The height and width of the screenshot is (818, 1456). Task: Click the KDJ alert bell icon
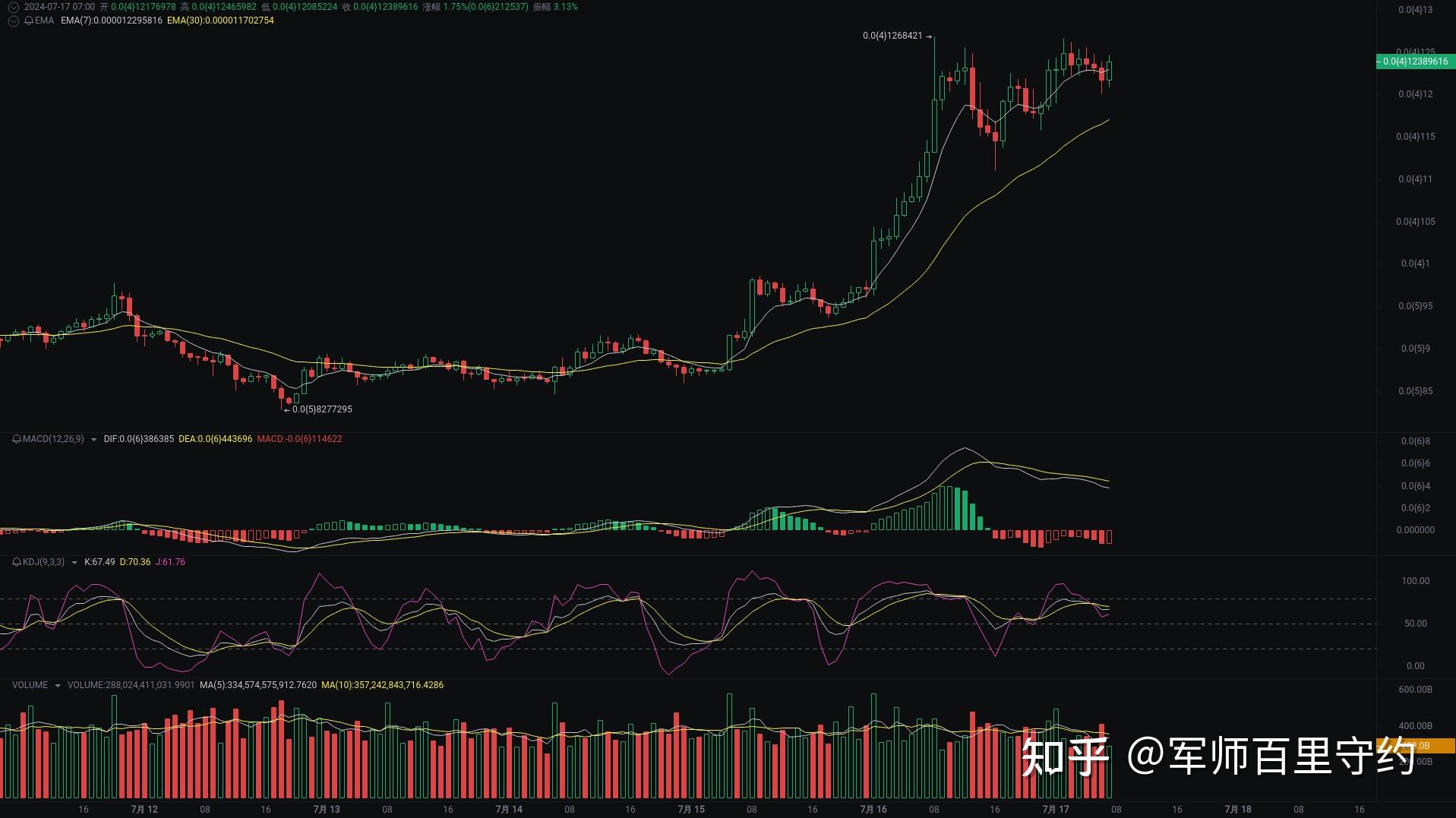point(17,562)
